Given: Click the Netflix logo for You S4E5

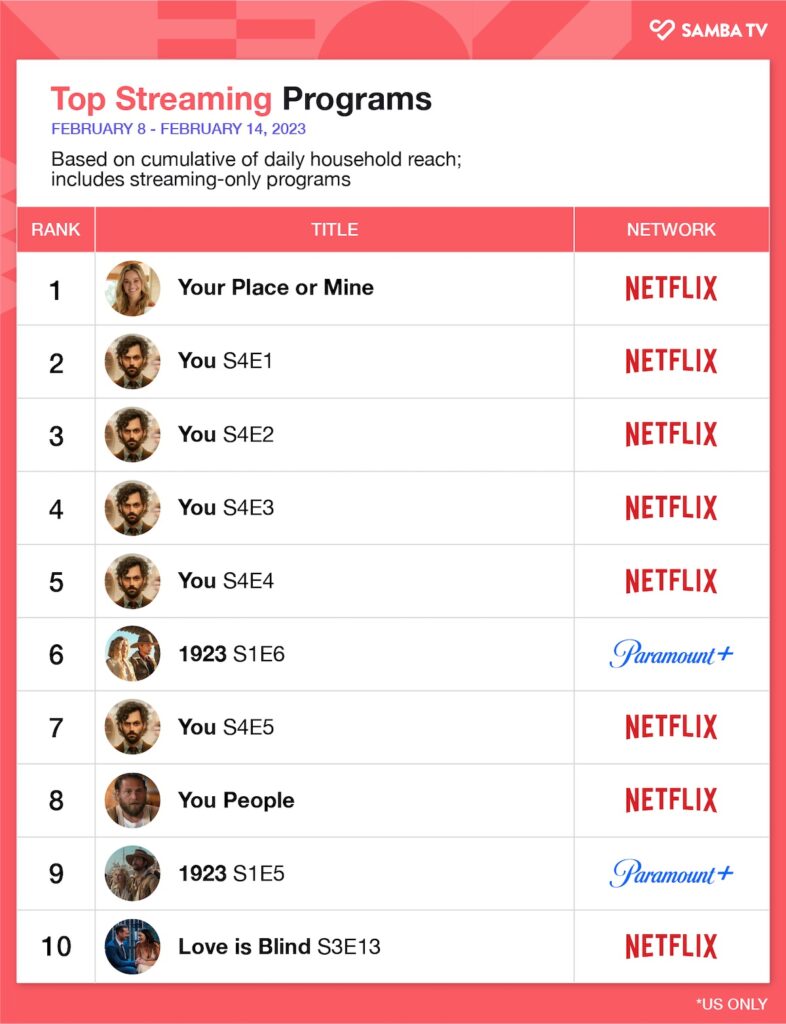Looking at the screenshot, I should tap(671, 727).
